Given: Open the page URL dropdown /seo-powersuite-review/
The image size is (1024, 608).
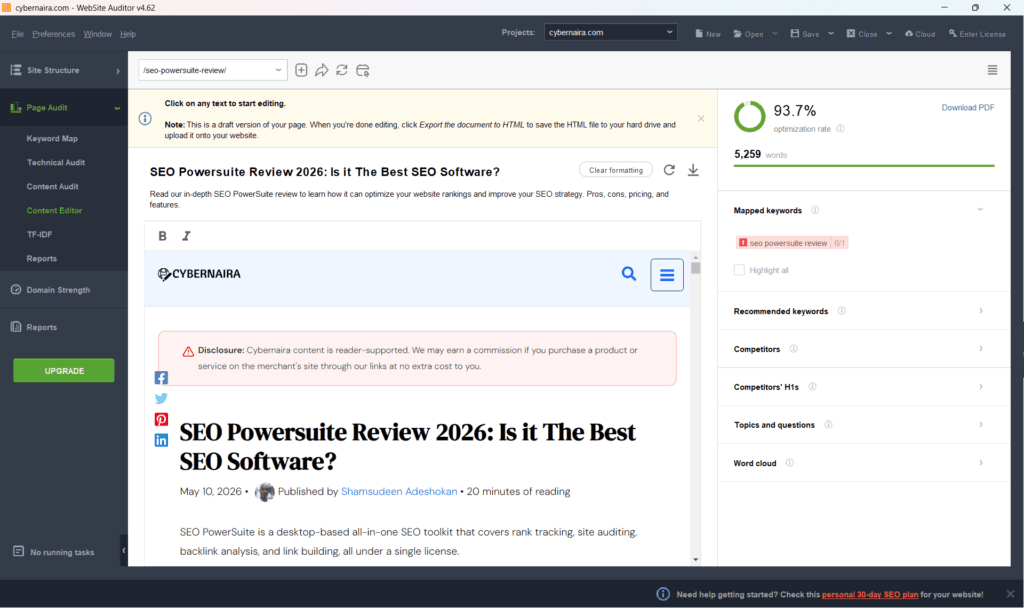Looking at the screenshot, I should pyautogui.click(x=213, y=70).
